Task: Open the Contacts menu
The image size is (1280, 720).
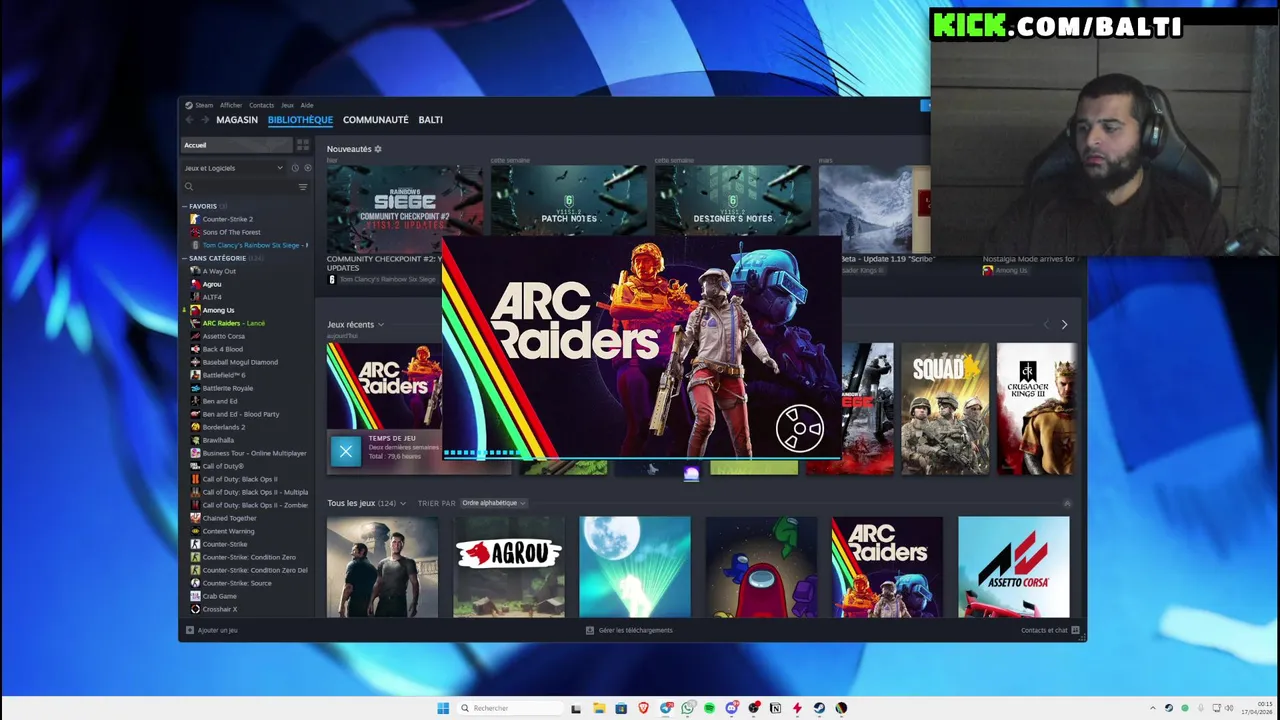Action: click(x=261, y=105)
